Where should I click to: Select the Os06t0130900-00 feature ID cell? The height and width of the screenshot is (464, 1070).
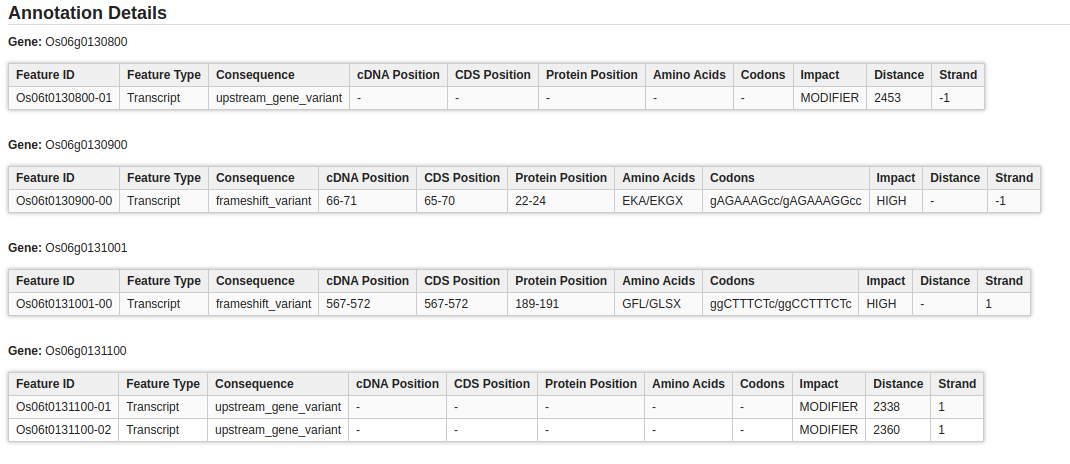[64, 201]
